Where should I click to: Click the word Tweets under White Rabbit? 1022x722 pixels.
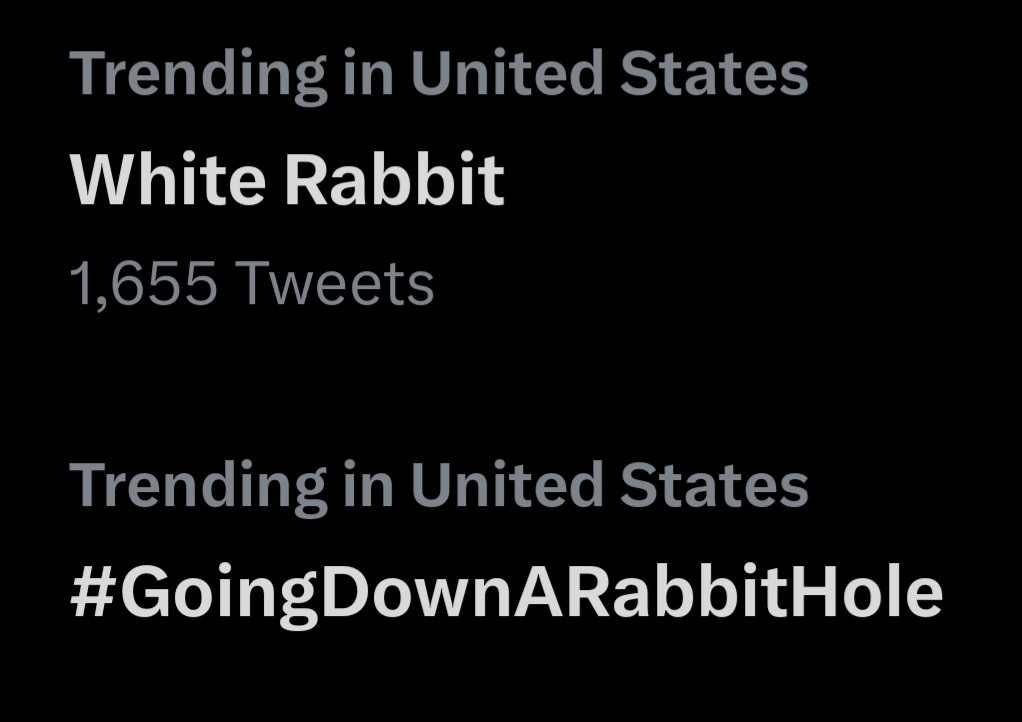[334, 284]
